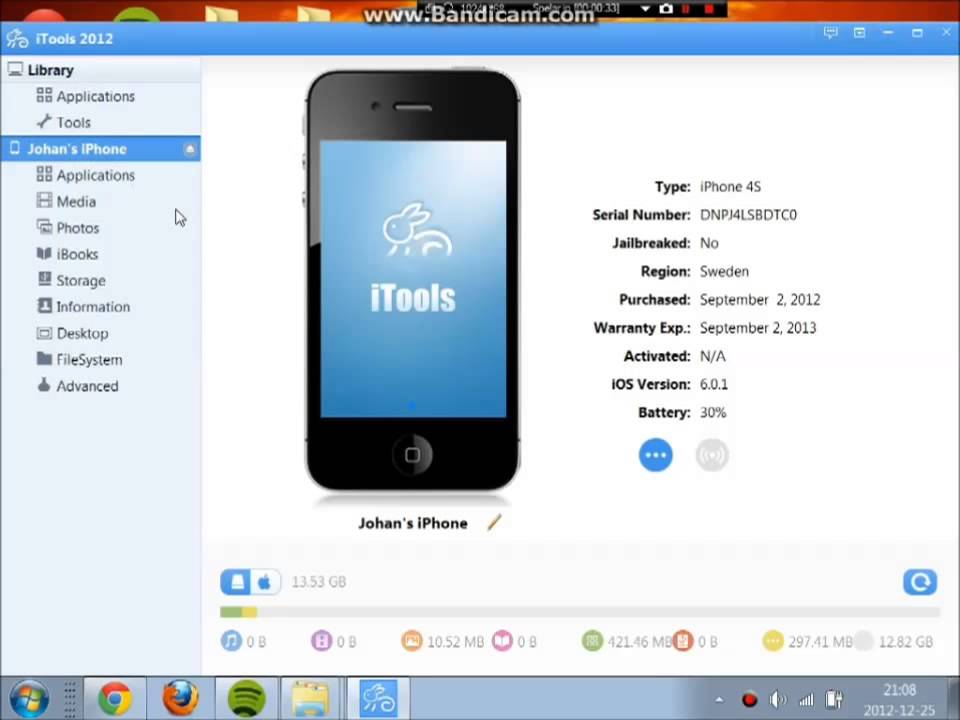The width and height of the screenshot is (960, 720).
Task: Click the serial number DNPJ4LSBDTC0
Action: [x=748, y=215]
